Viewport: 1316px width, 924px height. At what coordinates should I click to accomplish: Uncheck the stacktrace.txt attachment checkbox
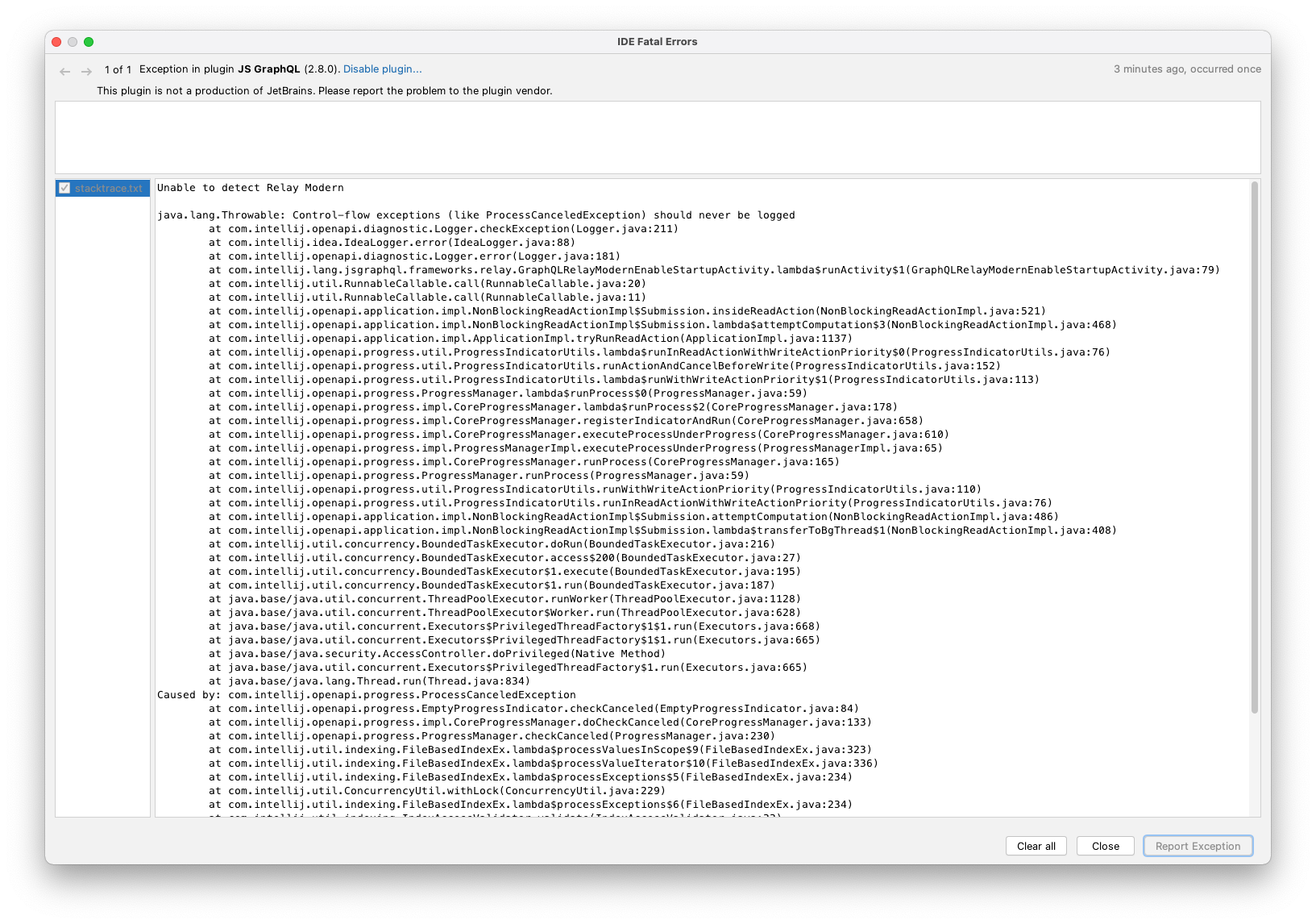pyautogui.click(x=64, y=188)
